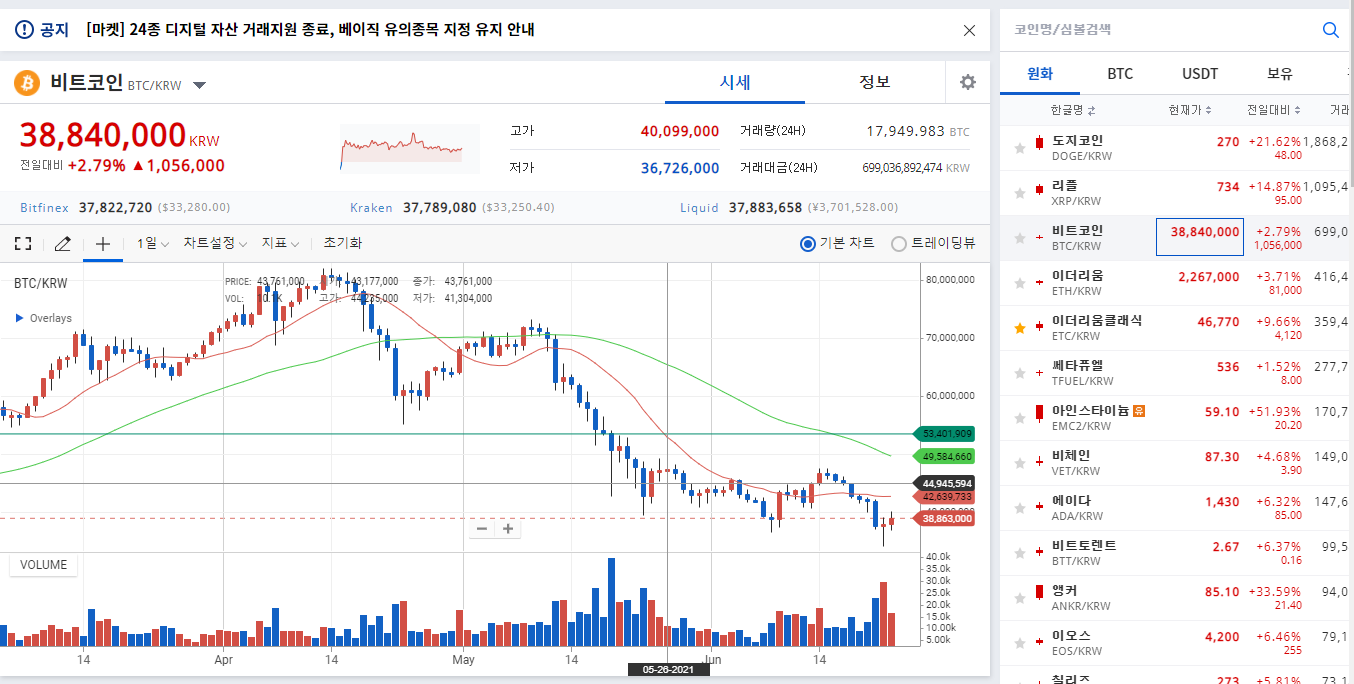The image size is (1354, 684).
Task: Select the pencil drawing tool
Action: (62, 243)
